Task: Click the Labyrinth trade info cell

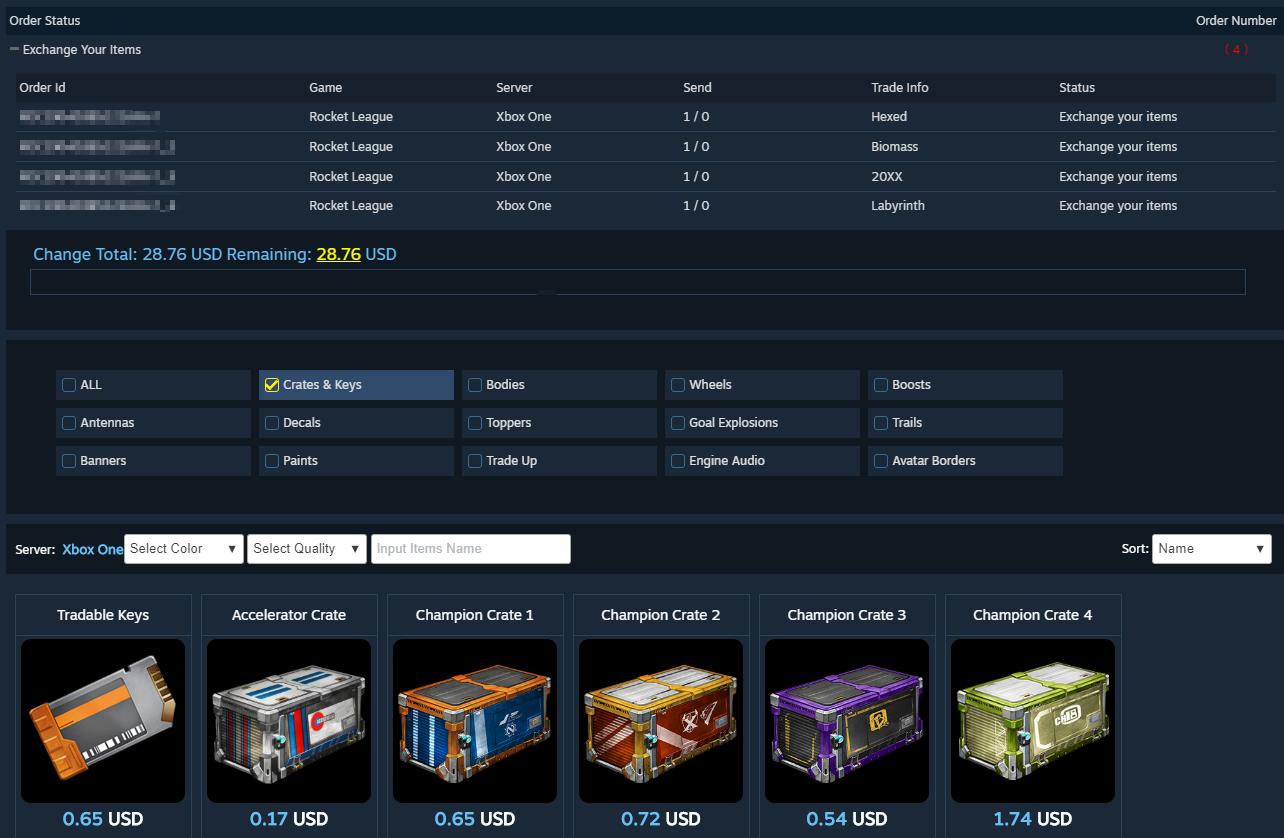Action: [898, 206]
